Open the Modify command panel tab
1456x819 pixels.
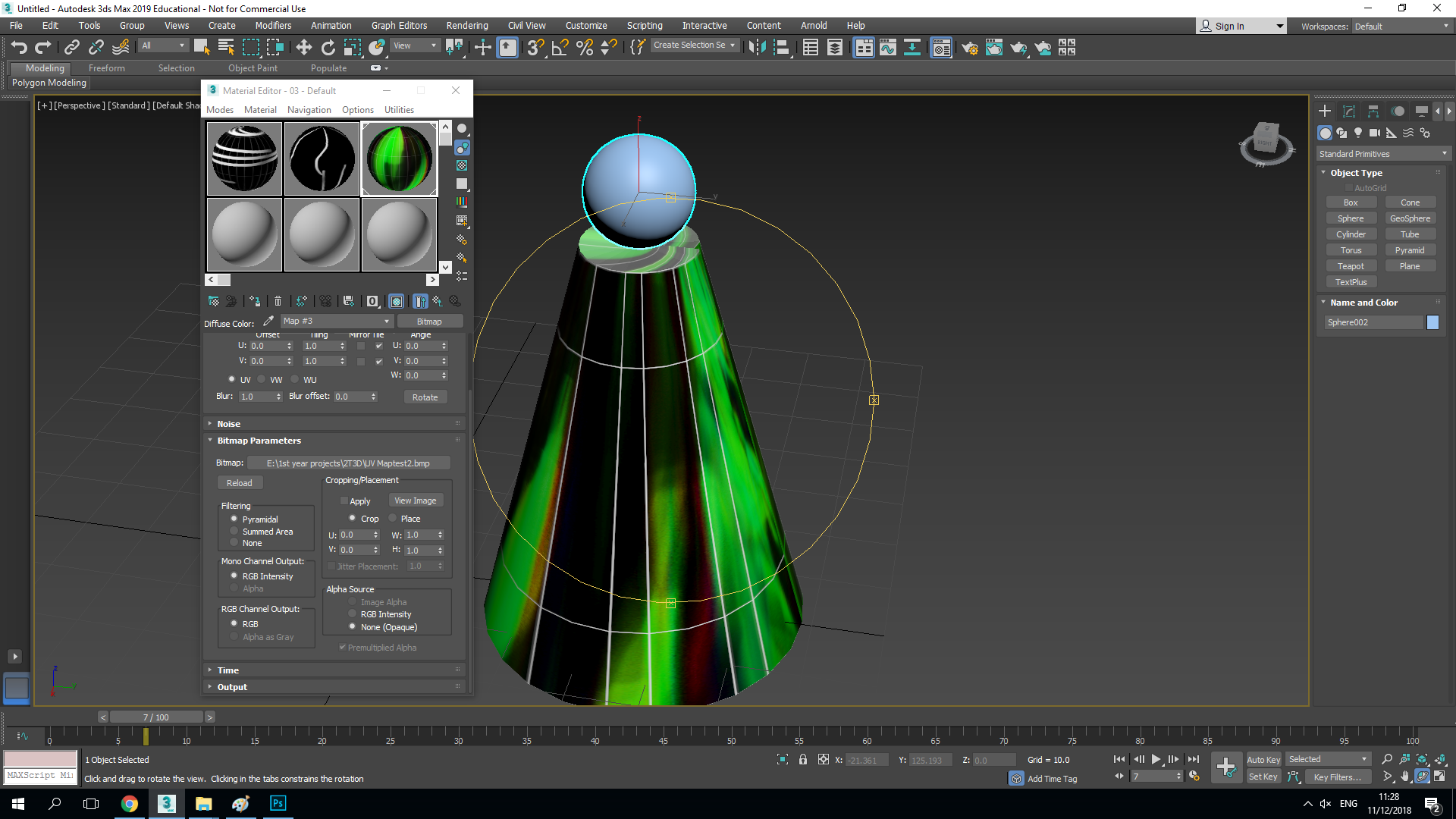1349,111
